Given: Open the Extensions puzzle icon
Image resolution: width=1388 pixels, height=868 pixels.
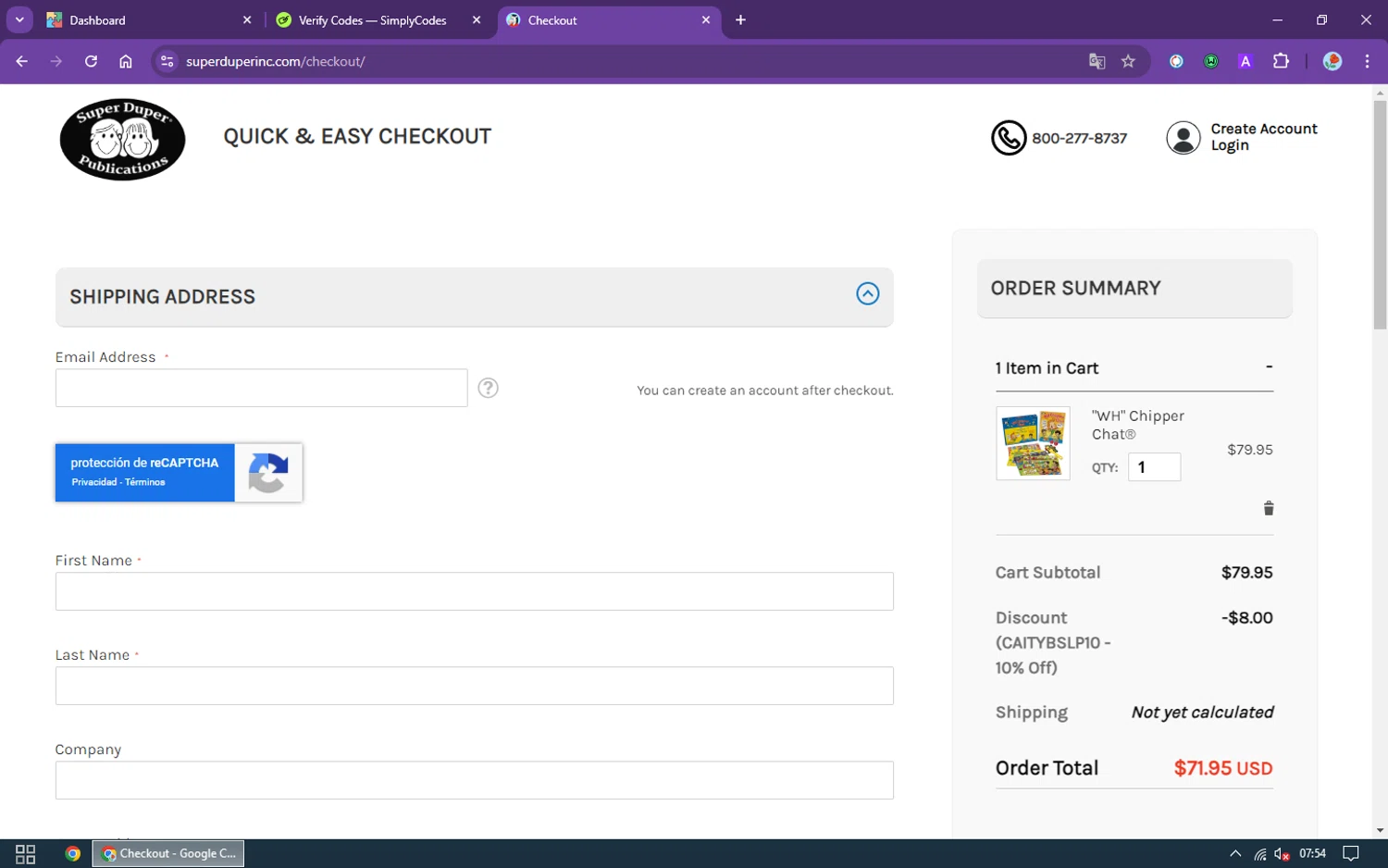Looking at the screenshot, I should tap(1281, 61).
